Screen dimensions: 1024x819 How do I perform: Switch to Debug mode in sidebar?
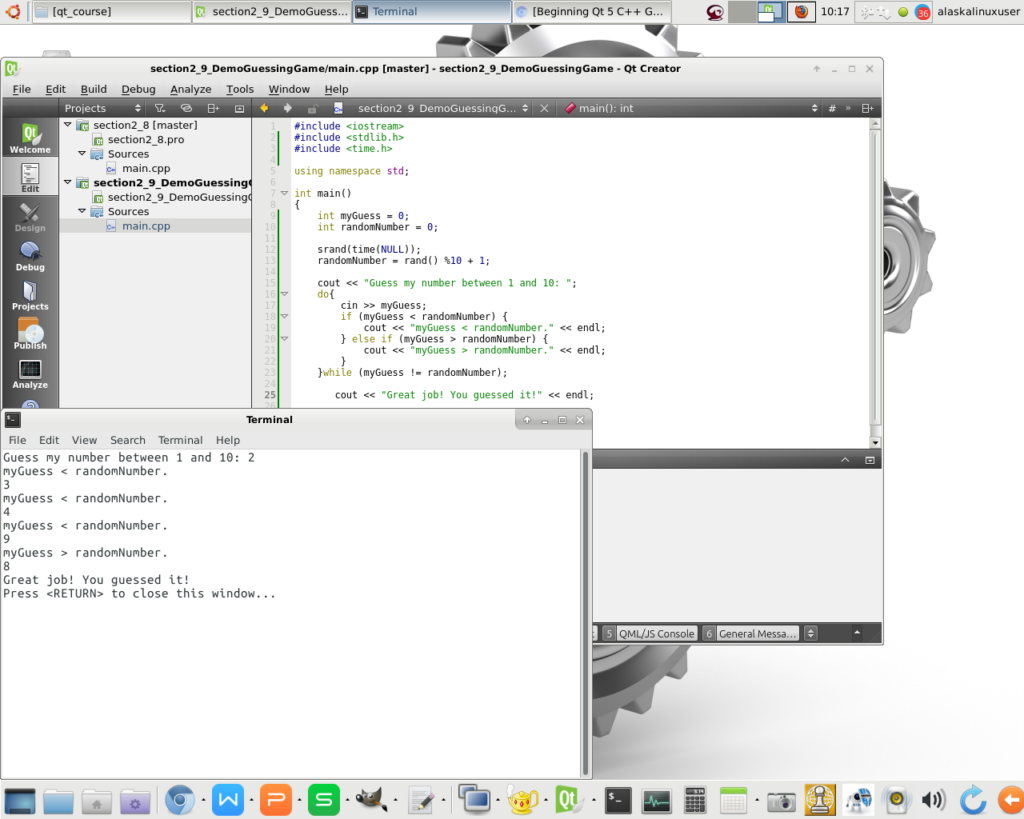click(x=30, y=256)
